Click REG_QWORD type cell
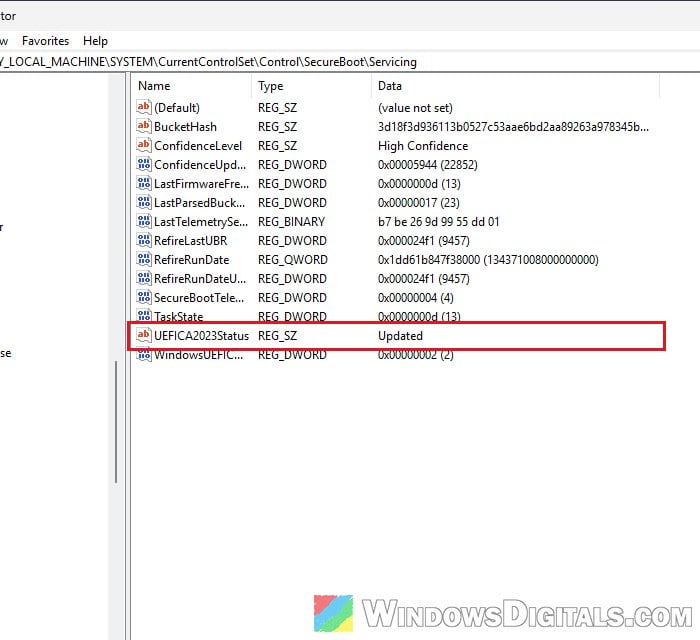This screenshot has height=640, width=700. pyautogui.click(x=292, y=260)
